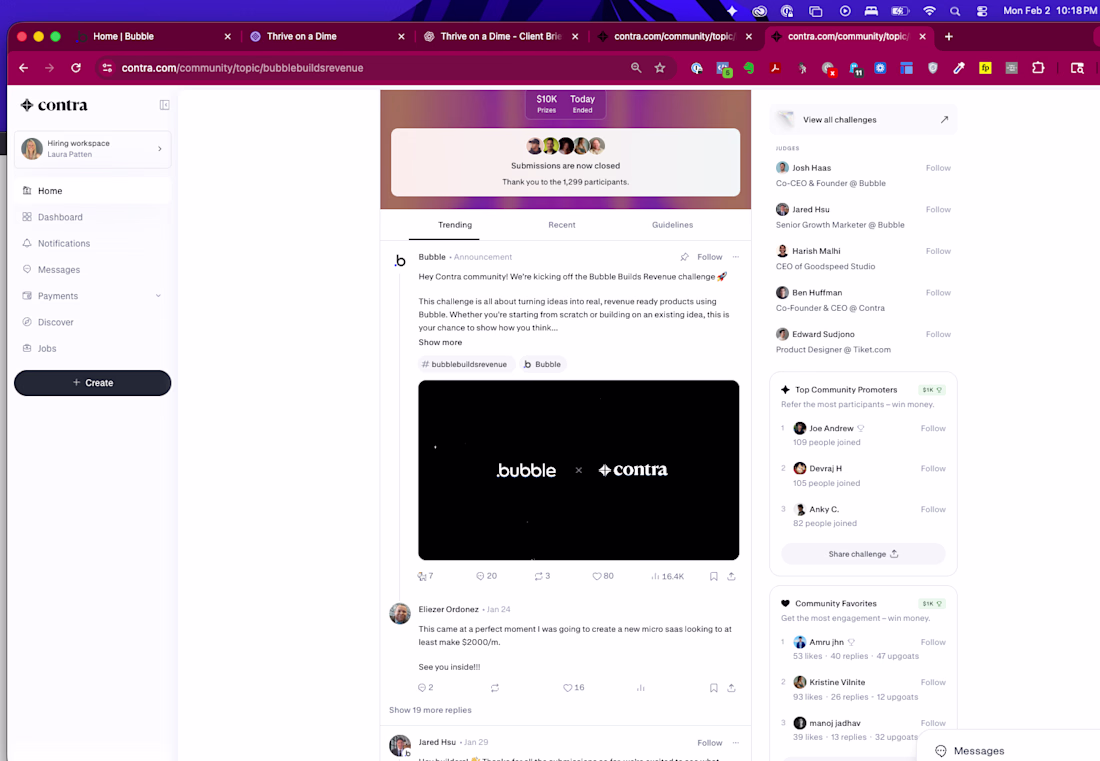Screen dimensions: 1100x761
Task: Click the Share challenge button
Action: tap(863, 554)
